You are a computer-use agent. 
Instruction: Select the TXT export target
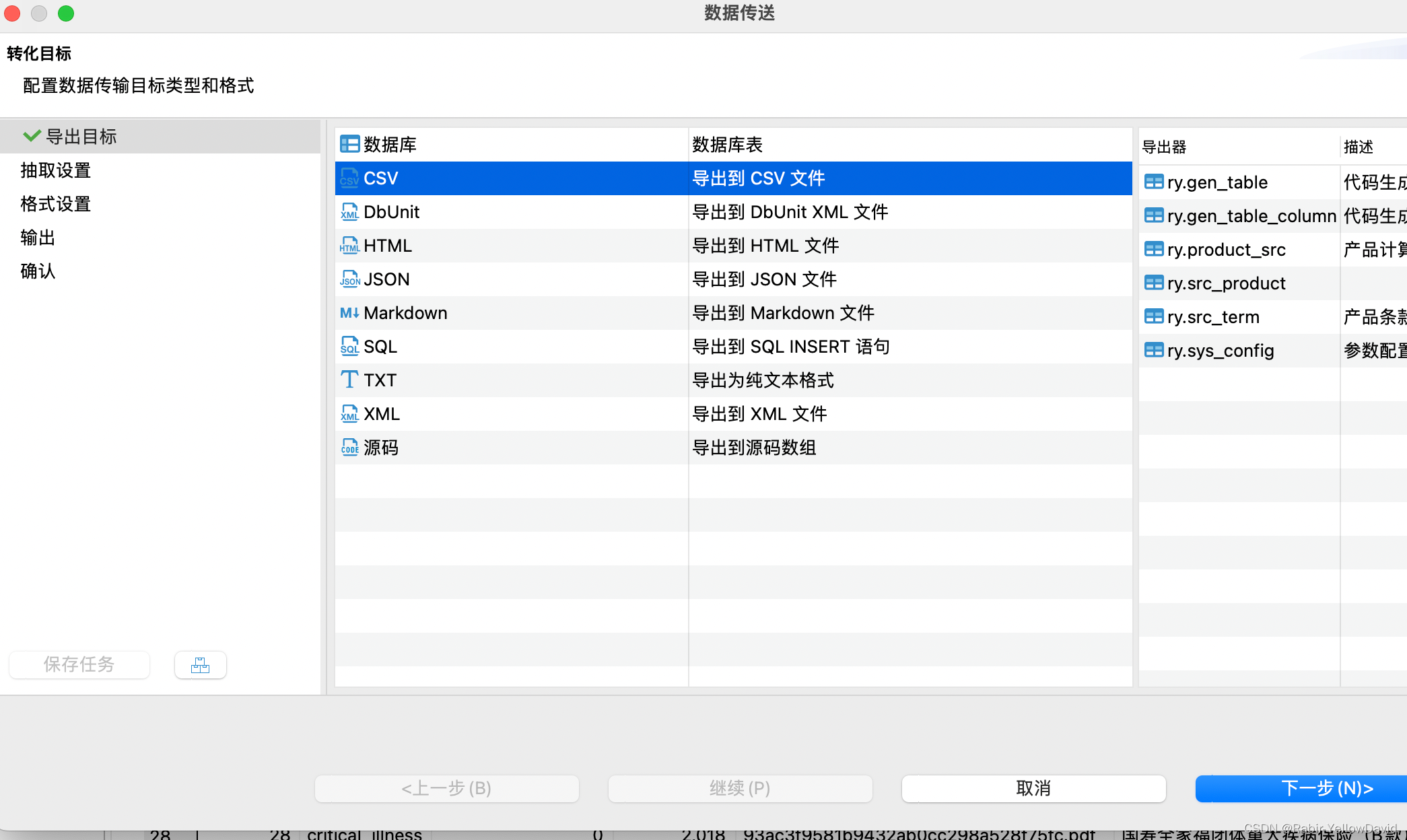click(734, 380)
